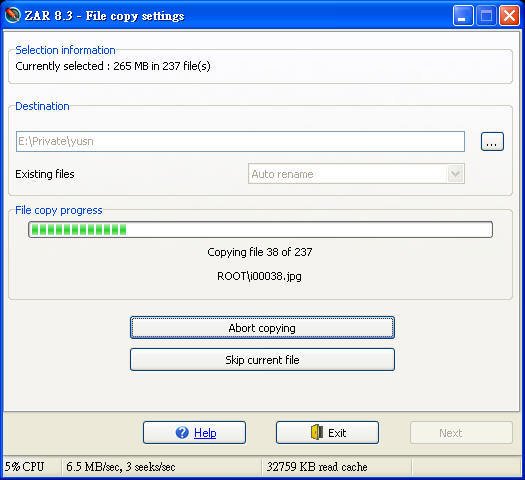
Task: Maximize the ZAR window
Action: pos(486,15)
